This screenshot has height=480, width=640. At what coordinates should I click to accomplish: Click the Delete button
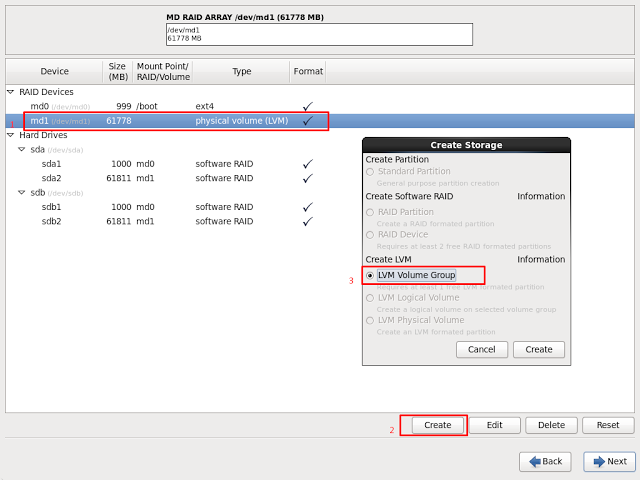coord(551,425)
